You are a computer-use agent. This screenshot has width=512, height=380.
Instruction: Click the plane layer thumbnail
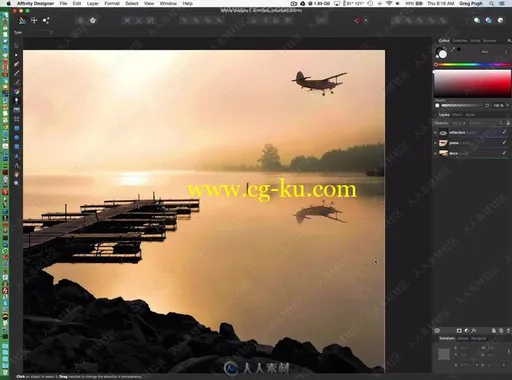(x=443, y=143)
